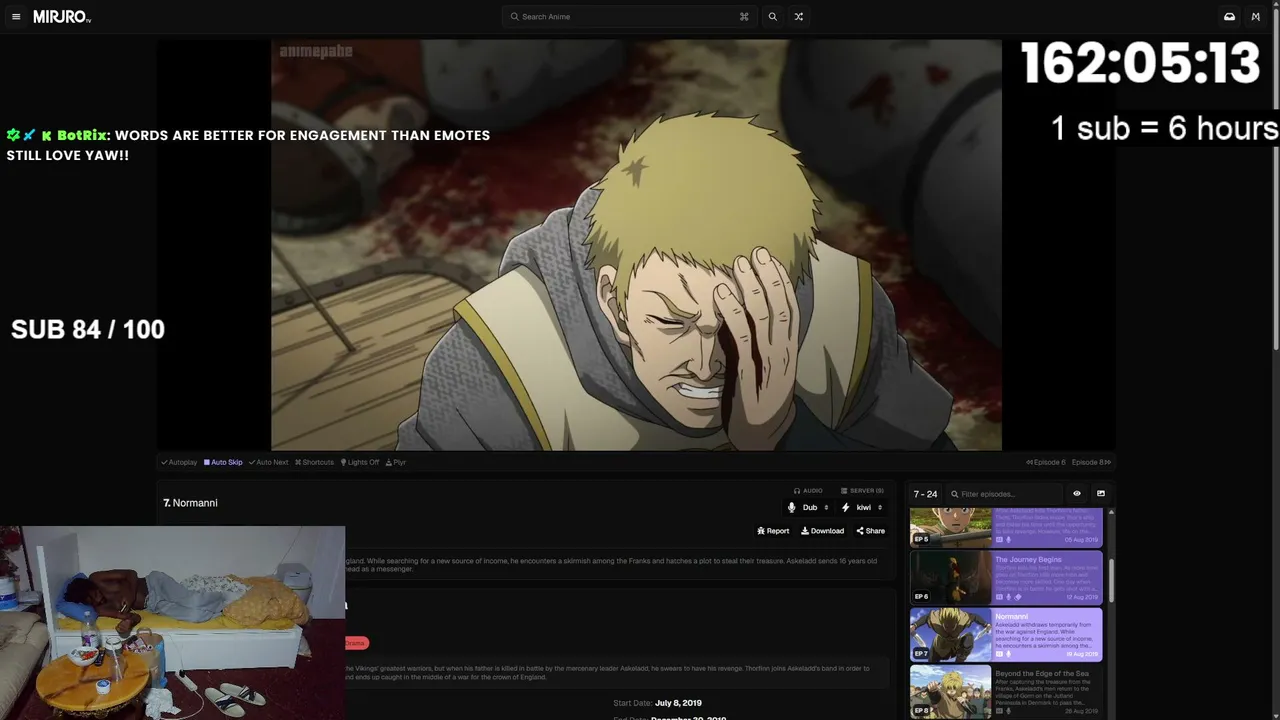Click the 12 Aug 2019 date on EP 6

point(1082,597)
